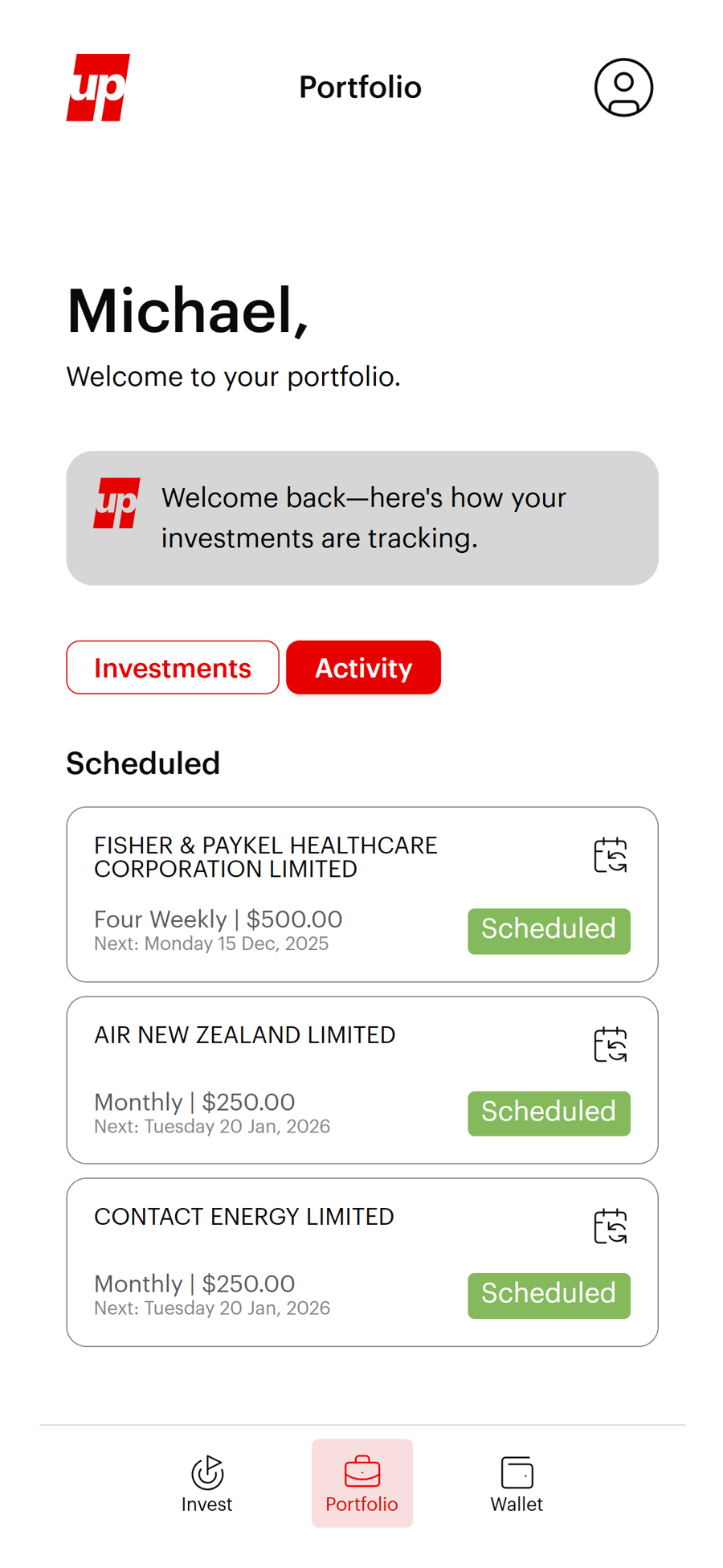This screenshot has width=723, height=1568.
Task: Switch to the Investments tab
Action: tap(172, 667)
